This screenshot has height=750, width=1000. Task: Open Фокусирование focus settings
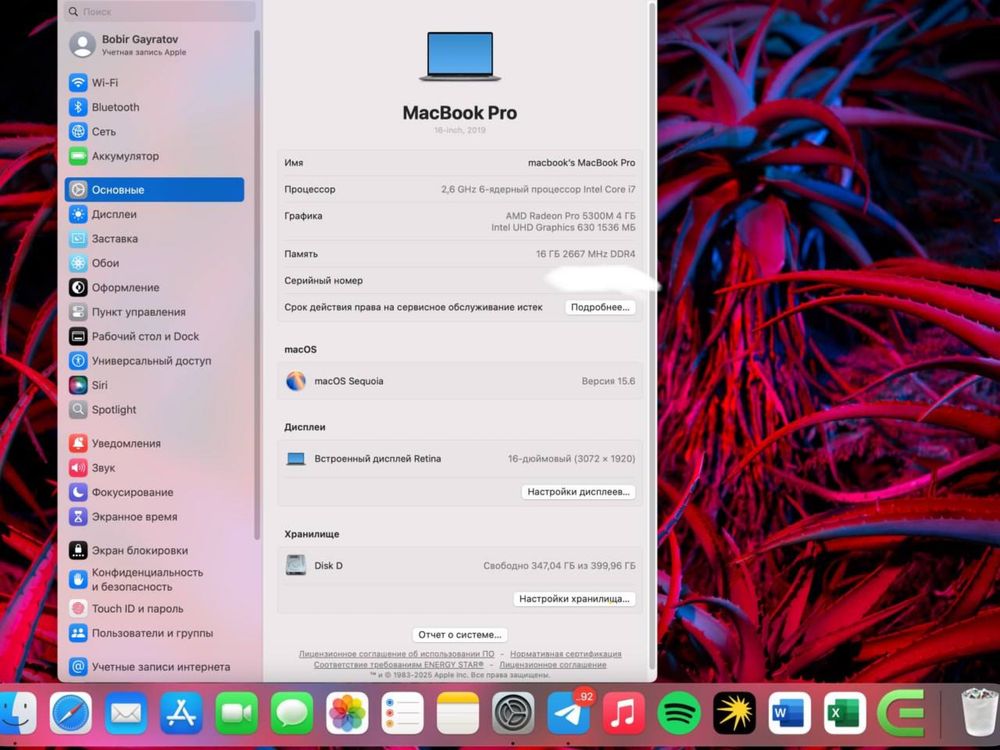pyautogui.click(x=154, y=492)
